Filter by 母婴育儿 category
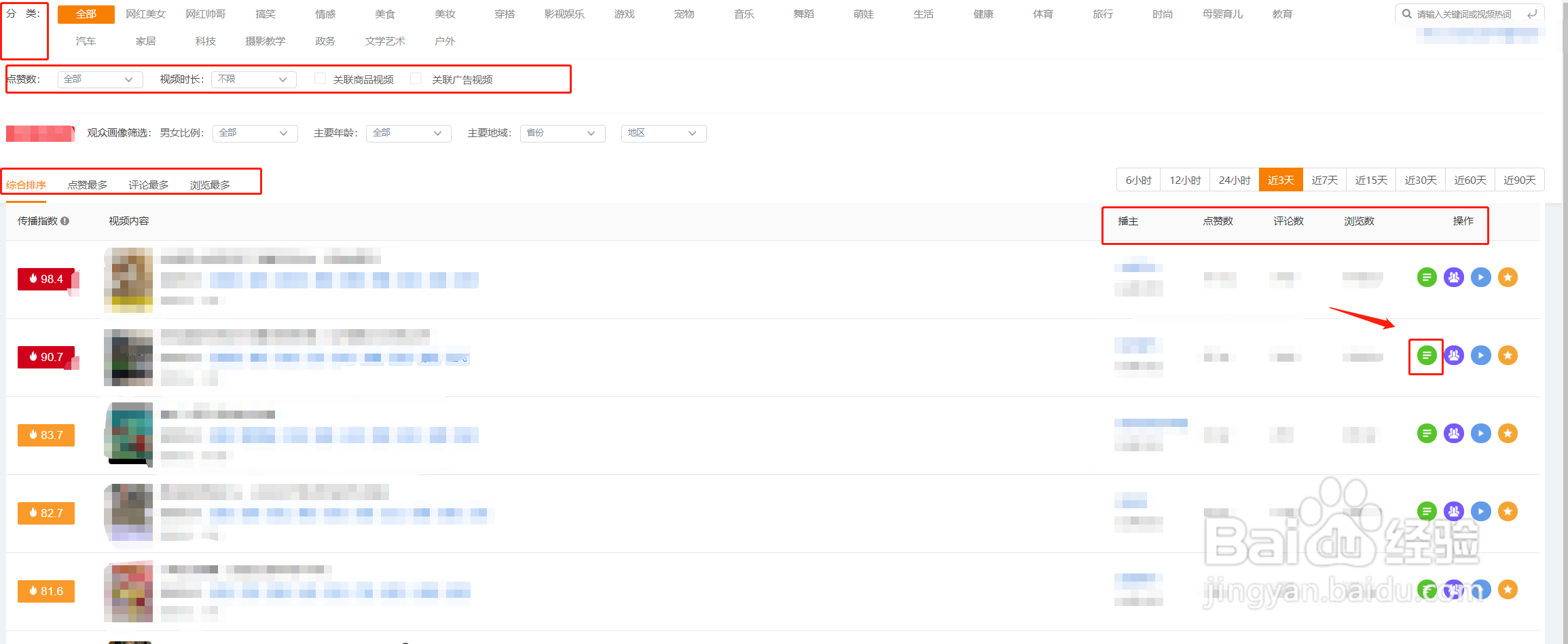This screenshot has width=1568, height=644. tap(1222, 14)
